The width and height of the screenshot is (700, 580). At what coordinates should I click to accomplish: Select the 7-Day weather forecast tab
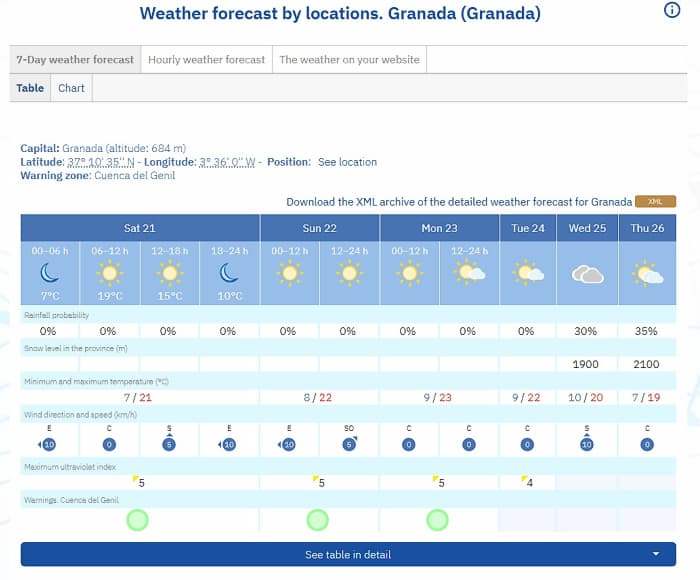point(75,60)
